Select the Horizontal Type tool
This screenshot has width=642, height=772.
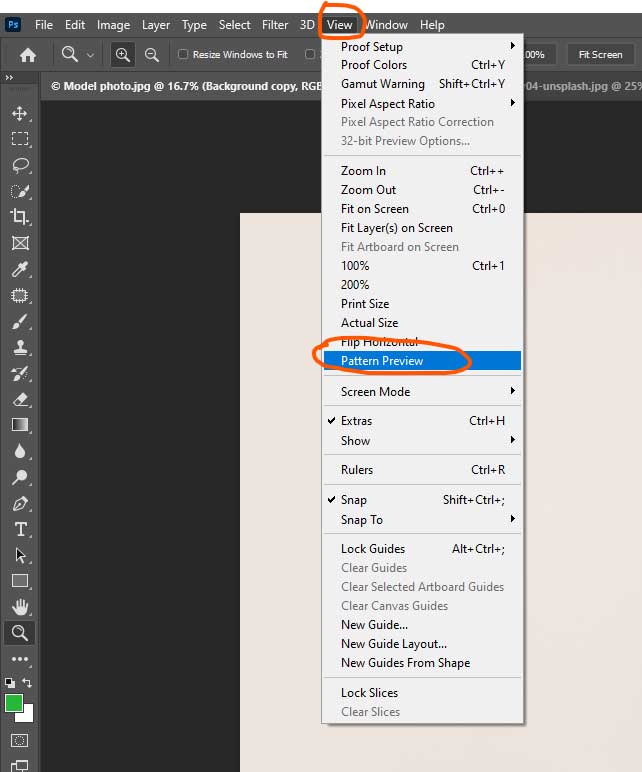click(20, 529)
